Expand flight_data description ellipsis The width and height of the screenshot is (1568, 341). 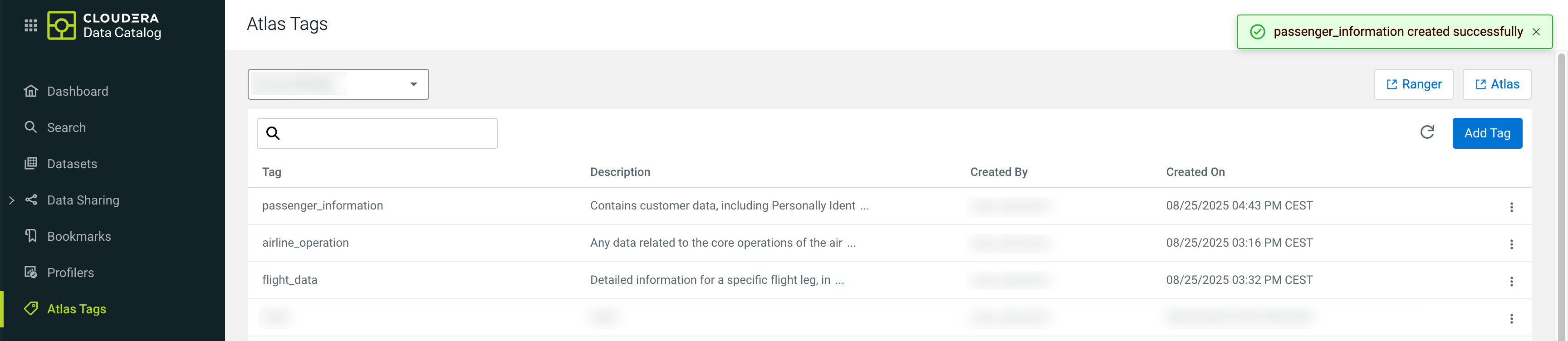coord(839,280)
